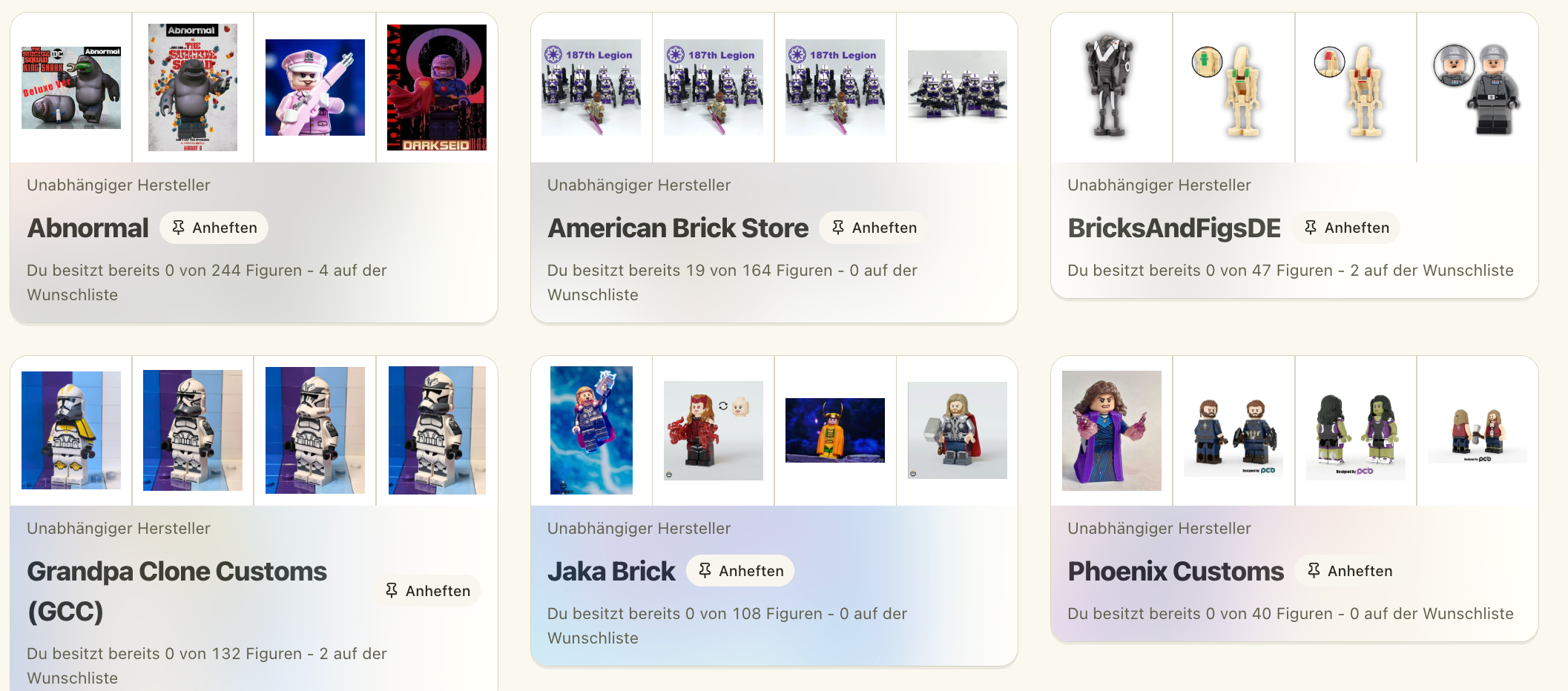Open the Scarlet Witch figure thumbnail
Viewport: 1568px width, 691px height.
(714, 431)
